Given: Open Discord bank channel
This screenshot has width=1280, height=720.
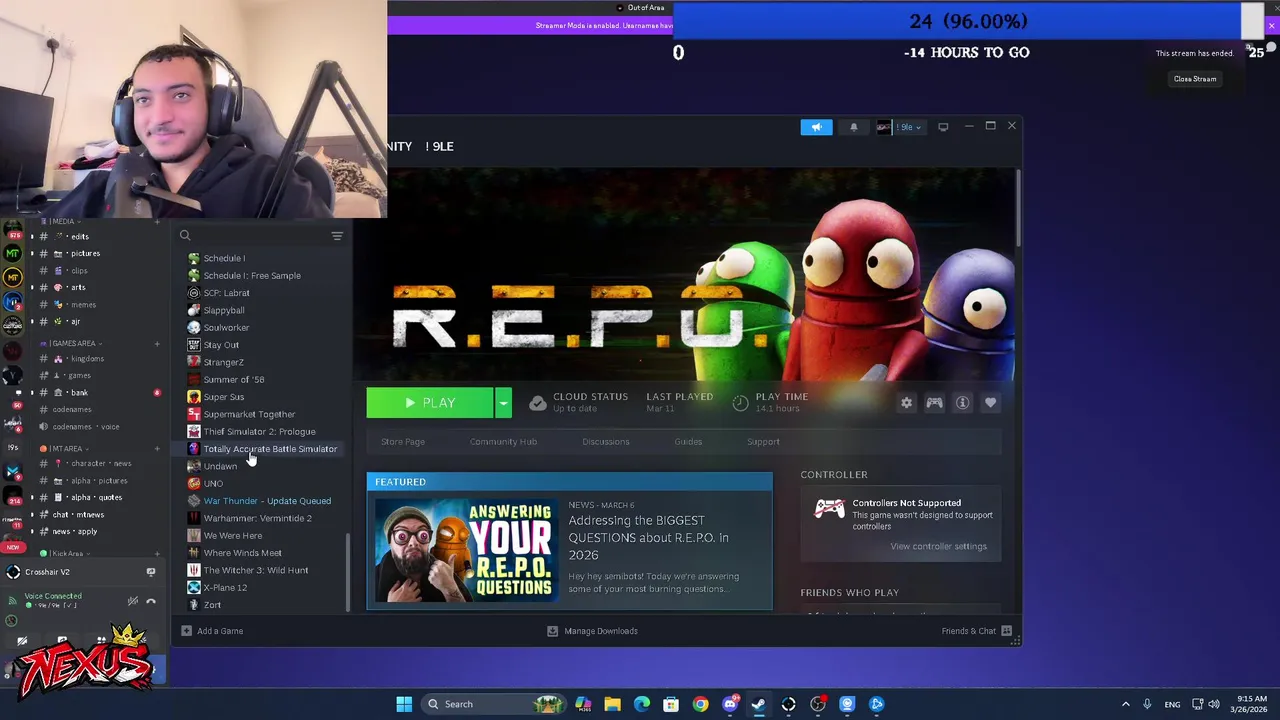Looking at the screenshot, I should pyautogui.click(x=79, y=393).
